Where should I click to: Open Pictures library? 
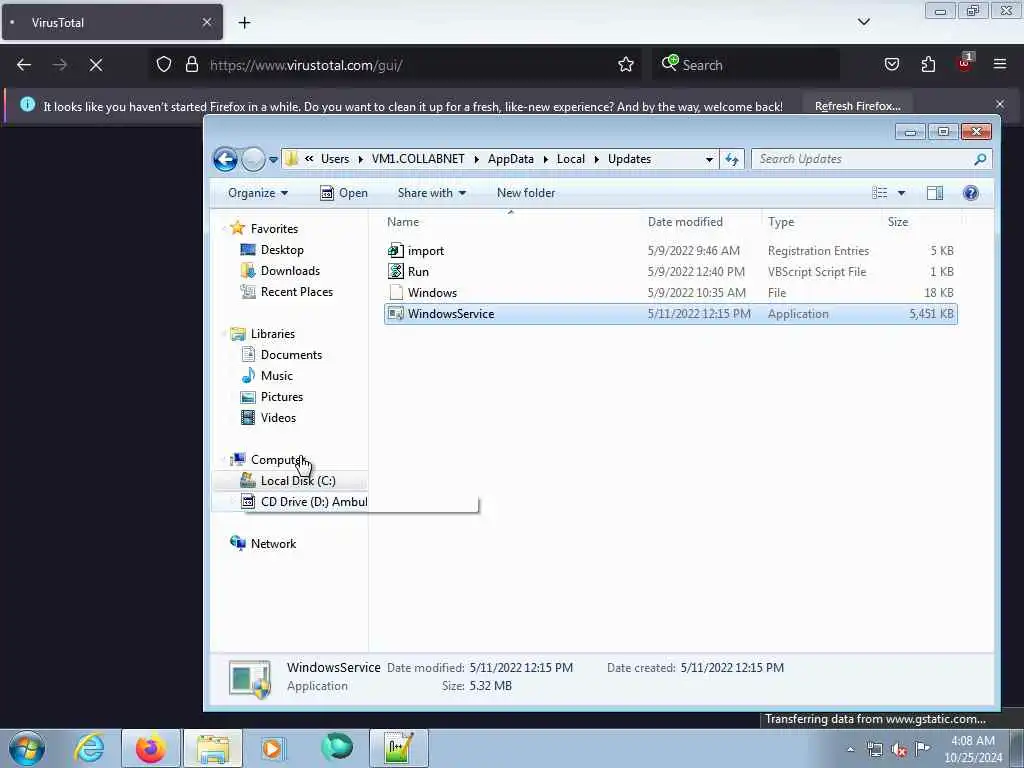[281, 396]
